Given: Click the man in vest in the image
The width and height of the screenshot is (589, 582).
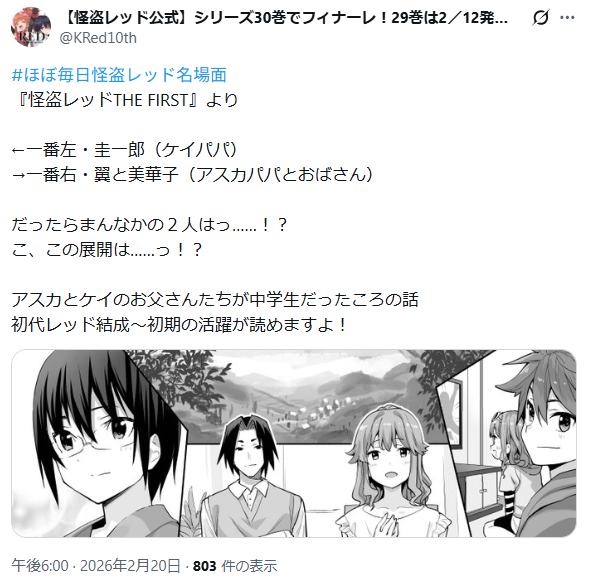Looking at the screenshot, I should pos(250,477).
